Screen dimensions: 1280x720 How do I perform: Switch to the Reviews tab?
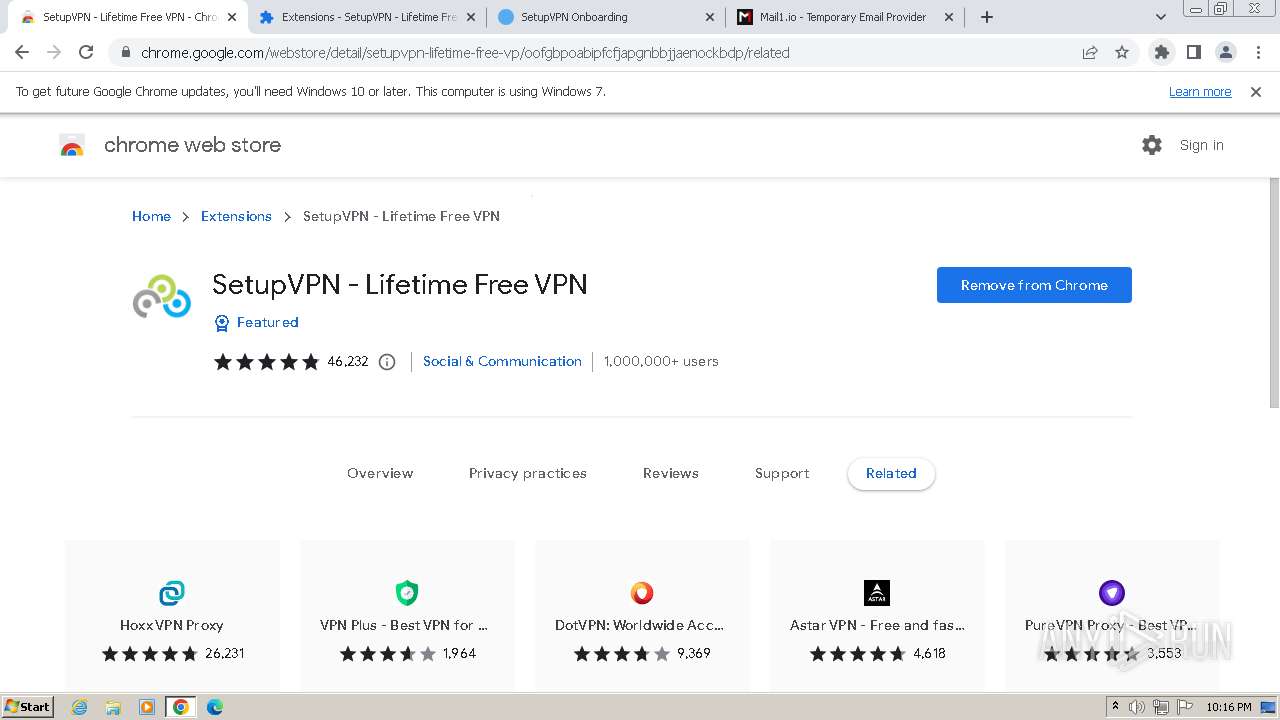671,474
